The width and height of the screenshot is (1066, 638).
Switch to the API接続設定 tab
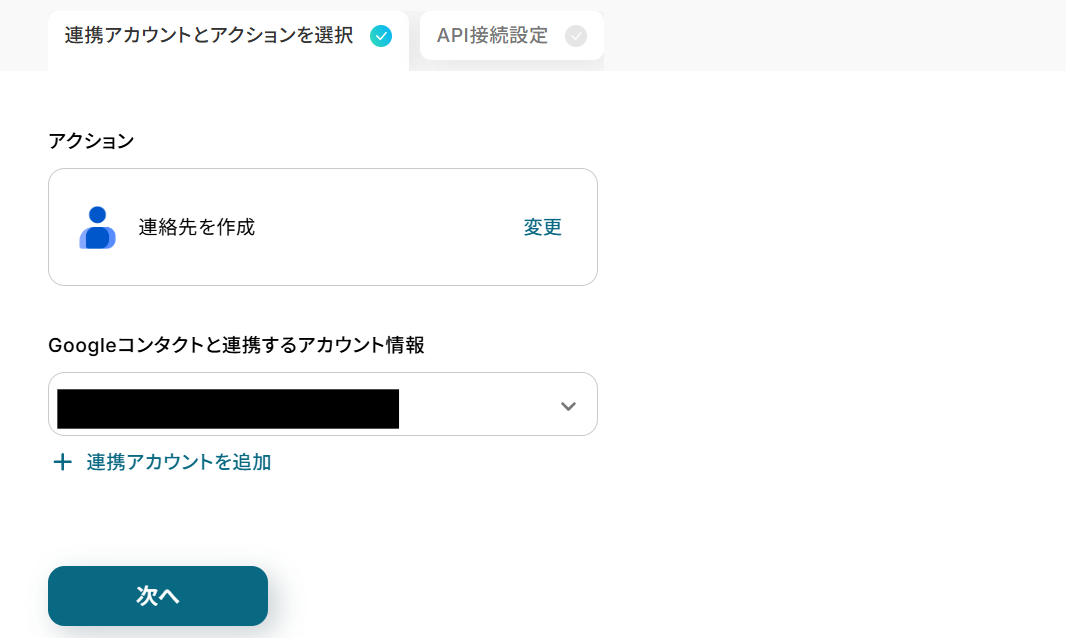click(511, 36)
